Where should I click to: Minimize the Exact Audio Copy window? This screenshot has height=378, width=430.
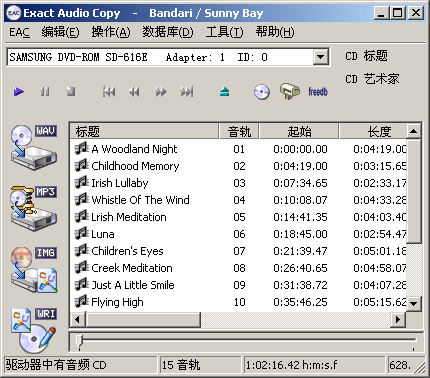tap(381, 13)
